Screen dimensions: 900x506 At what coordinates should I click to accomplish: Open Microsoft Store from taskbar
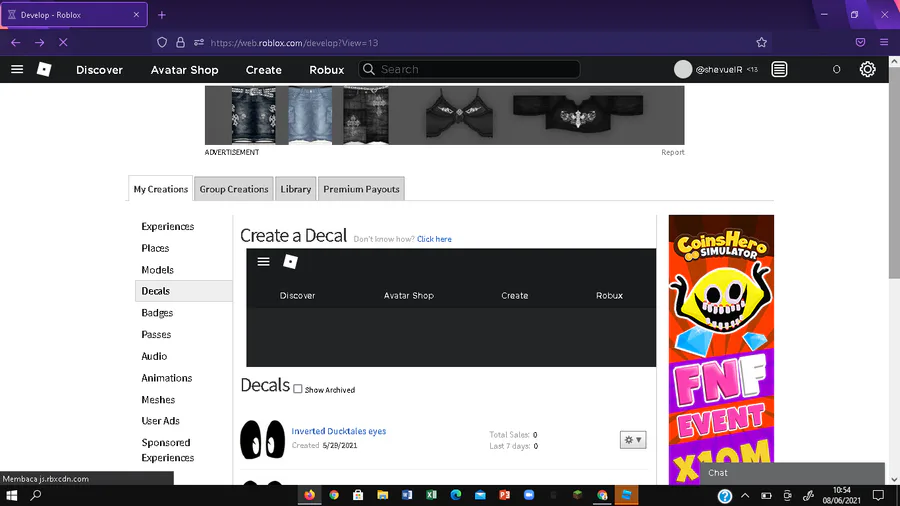point(358,495)
